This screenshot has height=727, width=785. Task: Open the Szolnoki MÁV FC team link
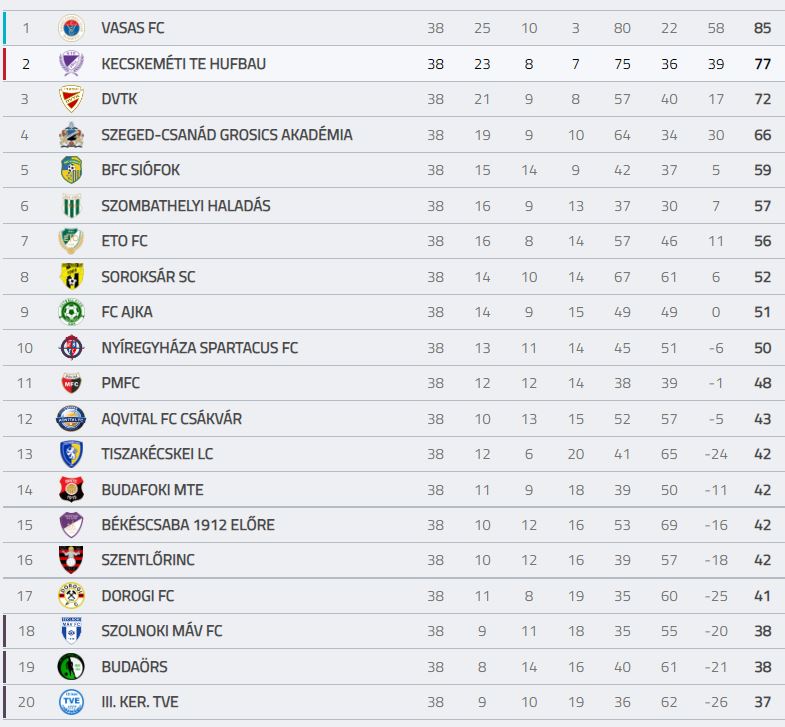coord(162,631)
